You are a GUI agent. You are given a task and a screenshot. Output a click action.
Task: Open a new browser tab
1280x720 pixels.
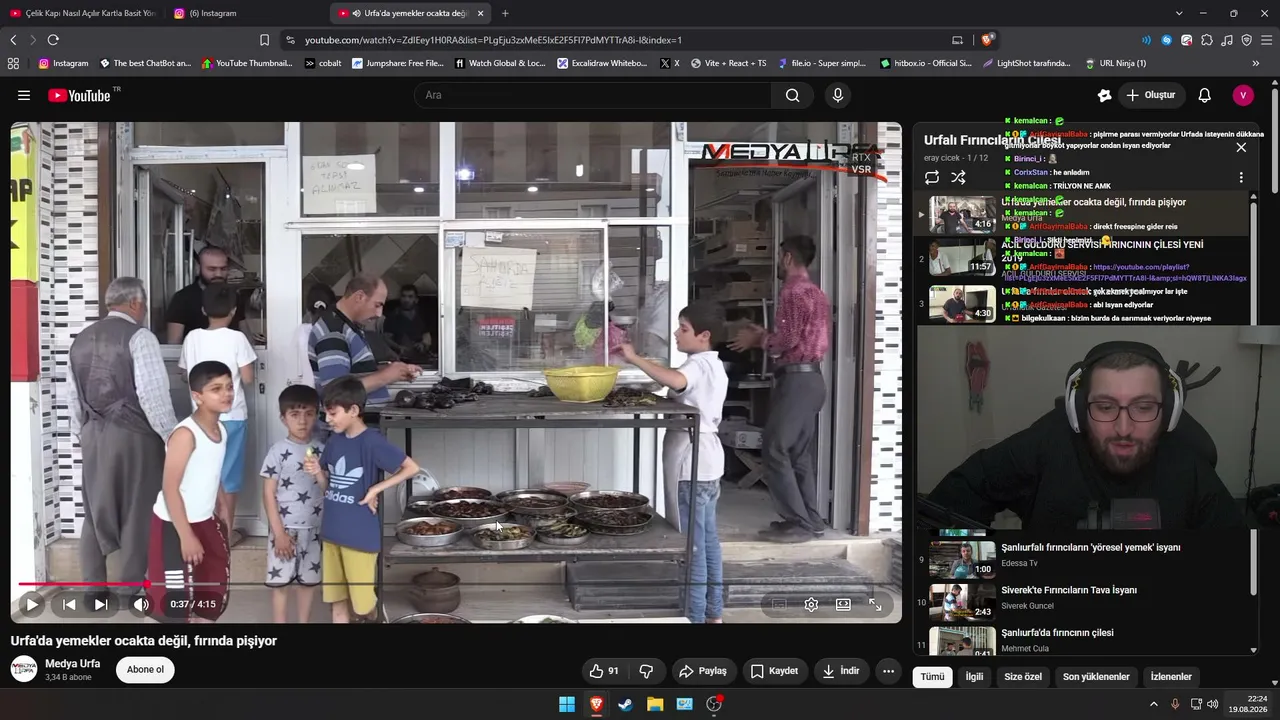tap(505, 13)
